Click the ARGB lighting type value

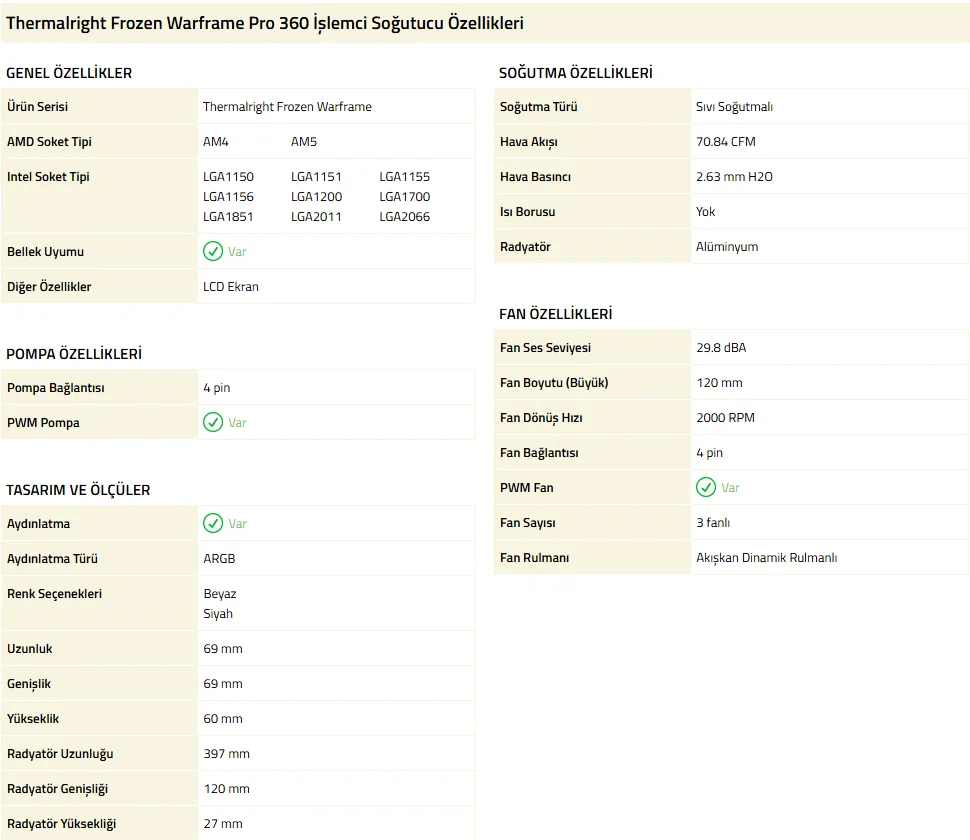(219, 559)
